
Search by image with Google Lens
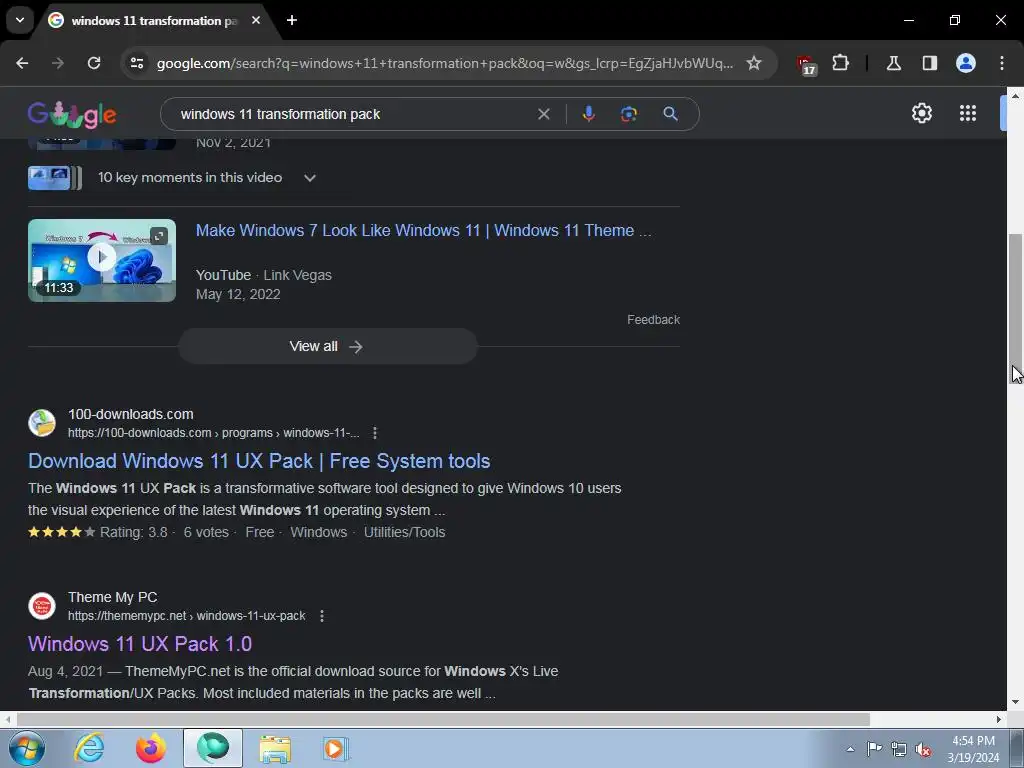tap(629, 114)
